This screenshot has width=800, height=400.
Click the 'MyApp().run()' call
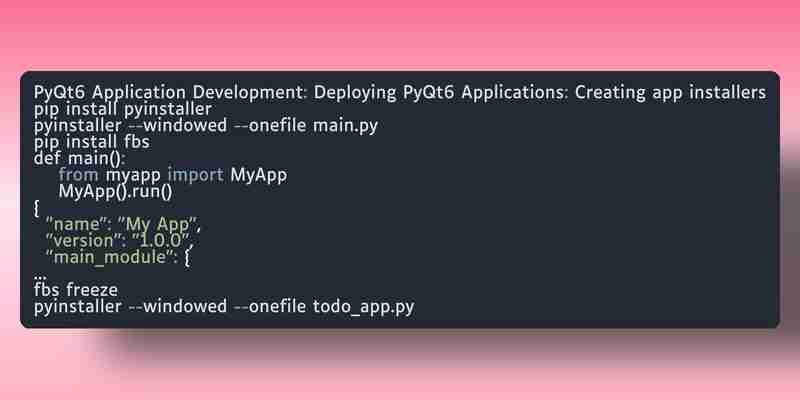click(x=115, y=192)
